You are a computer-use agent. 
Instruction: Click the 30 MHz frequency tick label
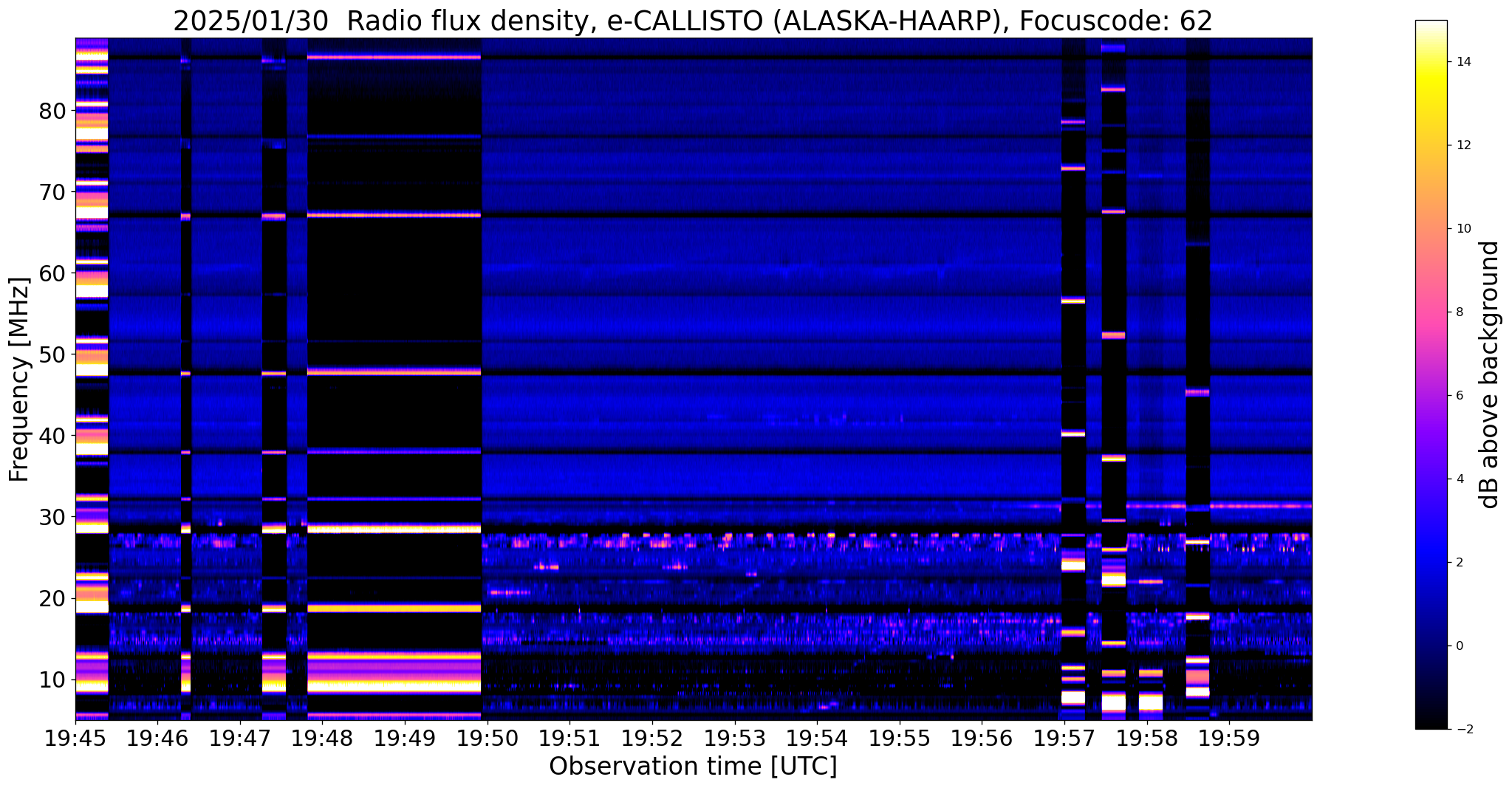tap(52, 517)
